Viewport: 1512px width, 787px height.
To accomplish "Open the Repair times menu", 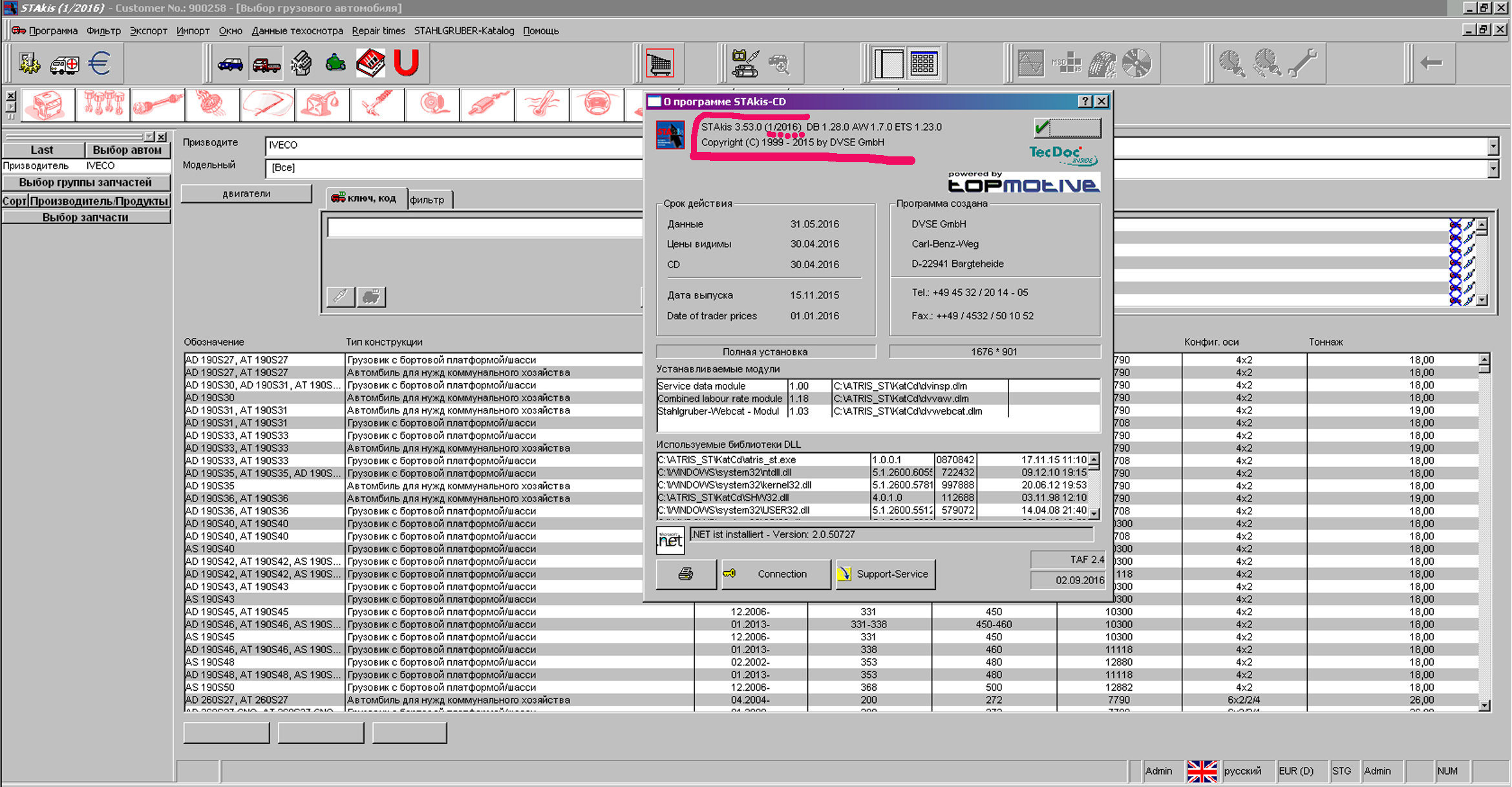I will 378,30.
